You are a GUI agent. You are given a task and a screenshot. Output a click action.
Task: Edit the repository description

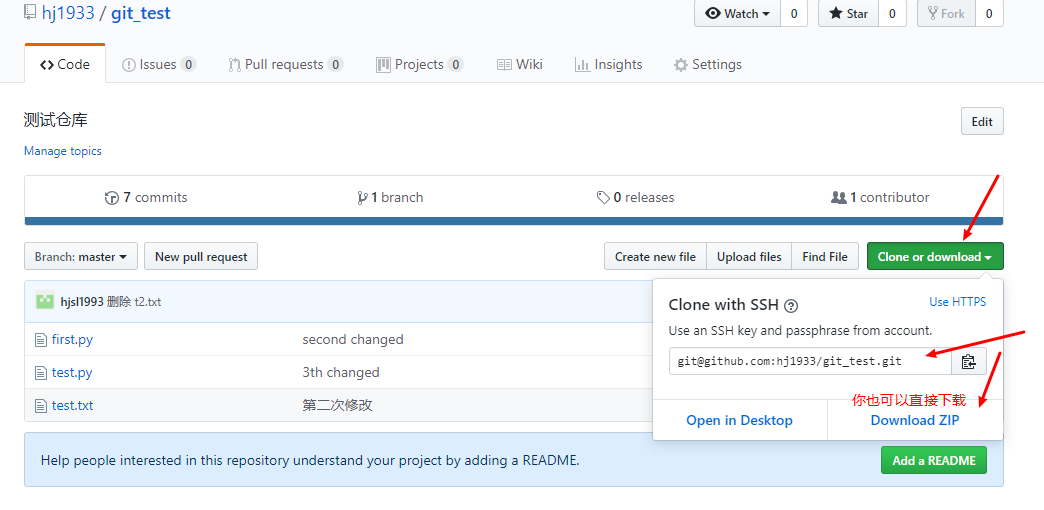982,122
